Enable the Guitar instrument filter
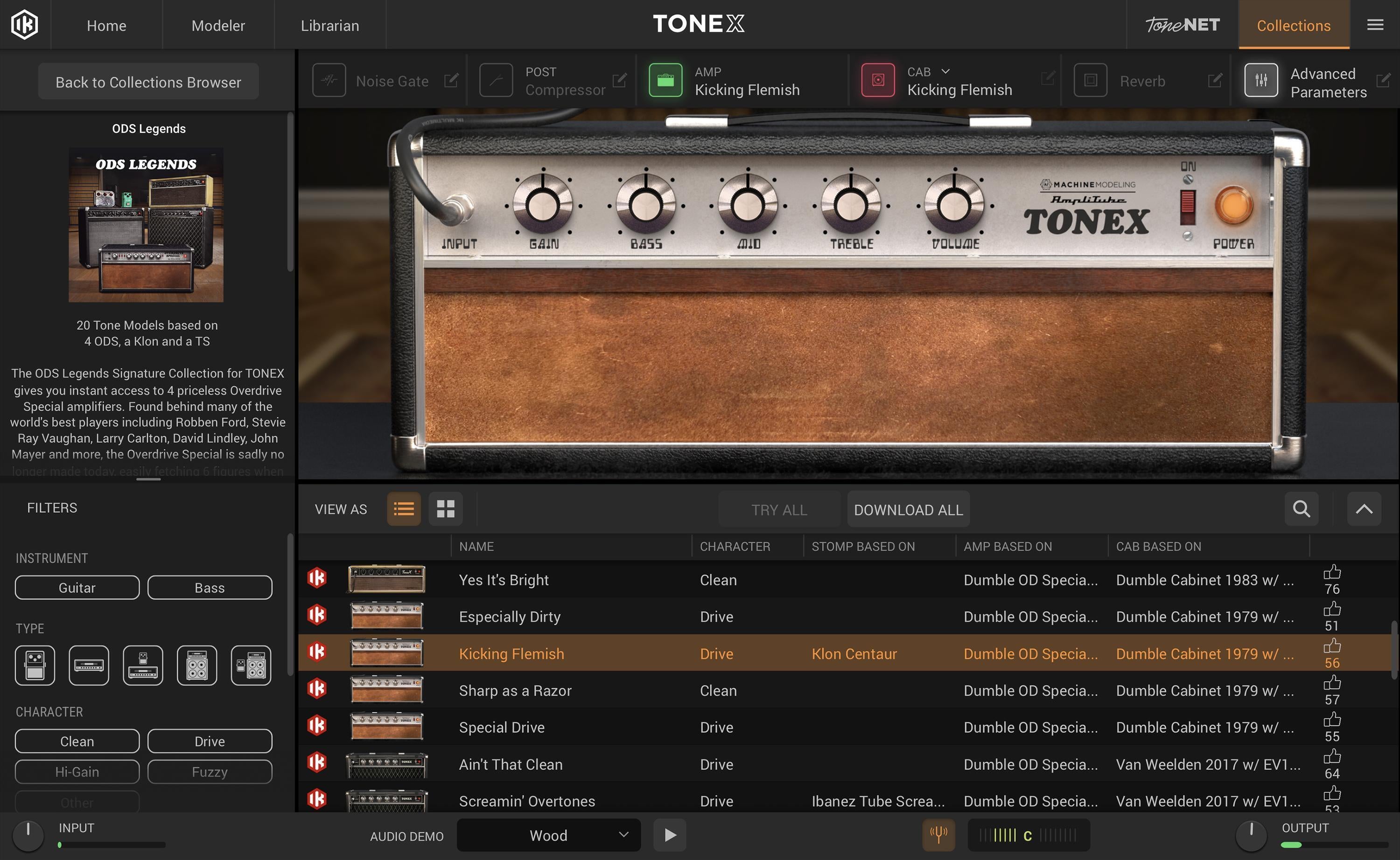The image size is (1400, 860). 77,587
